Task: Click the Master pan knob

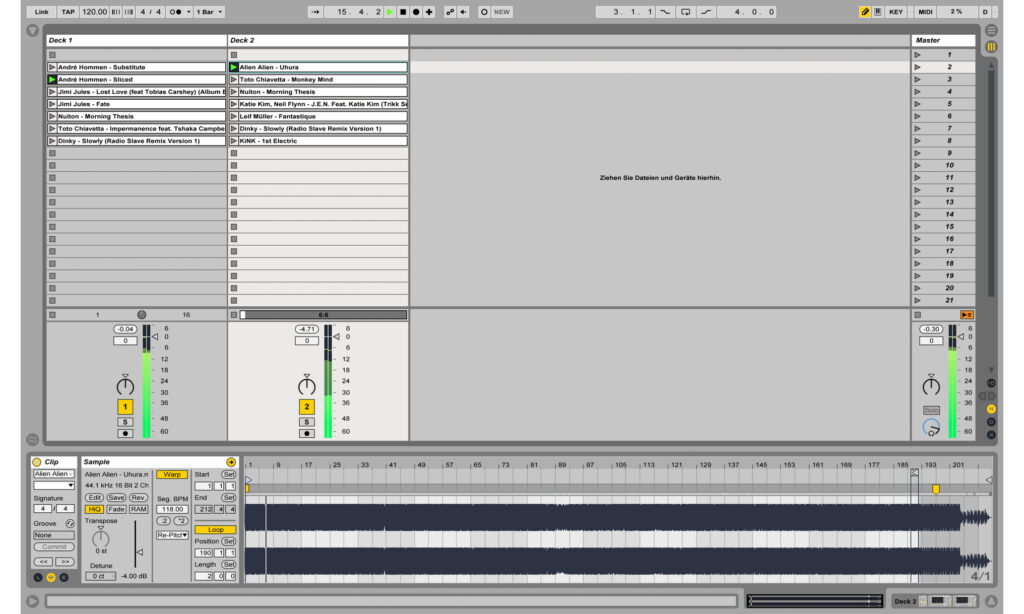Action: [x=931, y=385]
